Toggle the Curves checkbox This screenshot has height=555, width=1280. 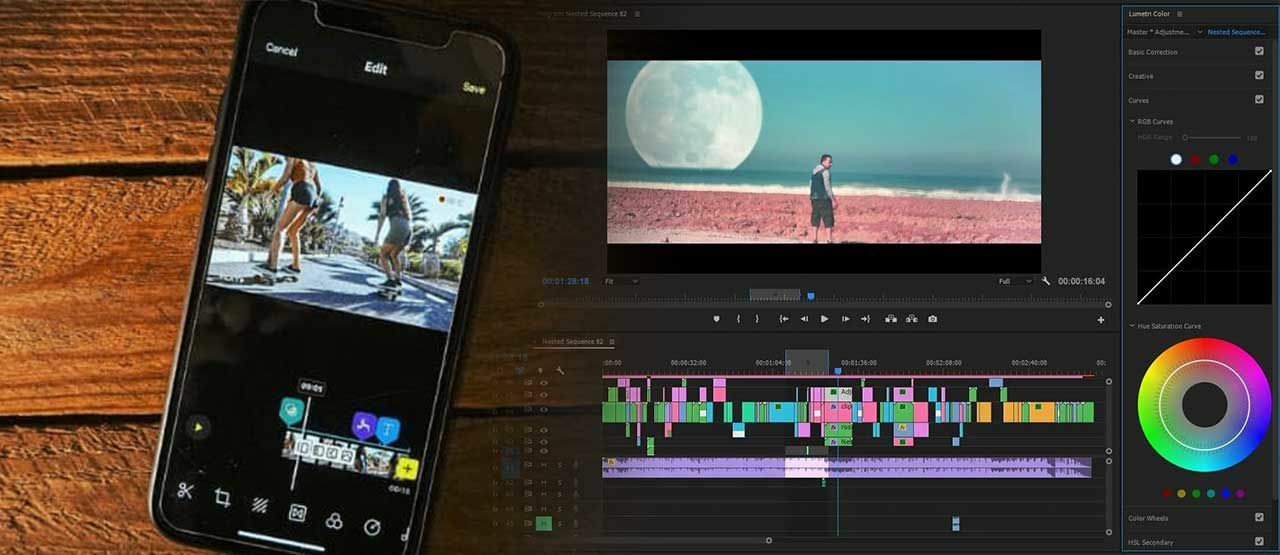coord(1259,99)
